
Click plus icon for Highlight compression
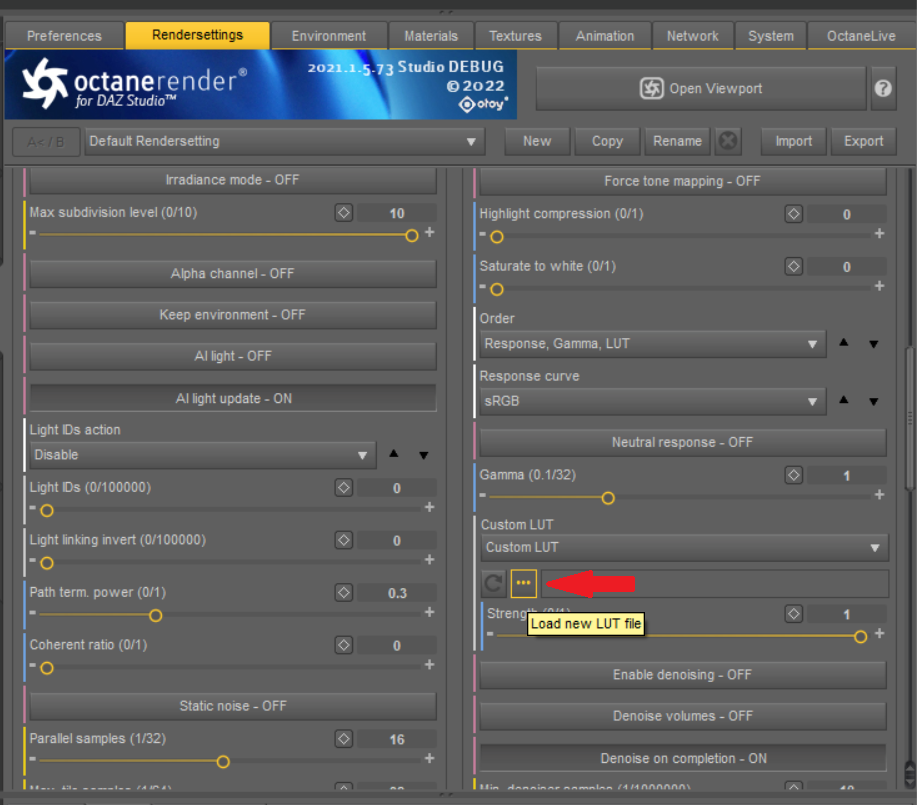pos(880,233)
